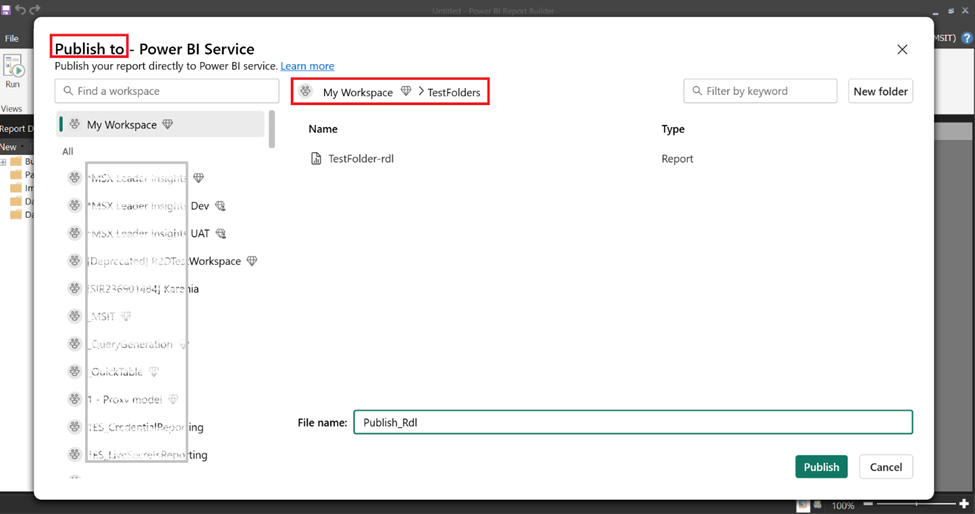This screenshot has height=514, width=975.
Task: Select the _QueryGeneration workspace
Action: point(130,344)
